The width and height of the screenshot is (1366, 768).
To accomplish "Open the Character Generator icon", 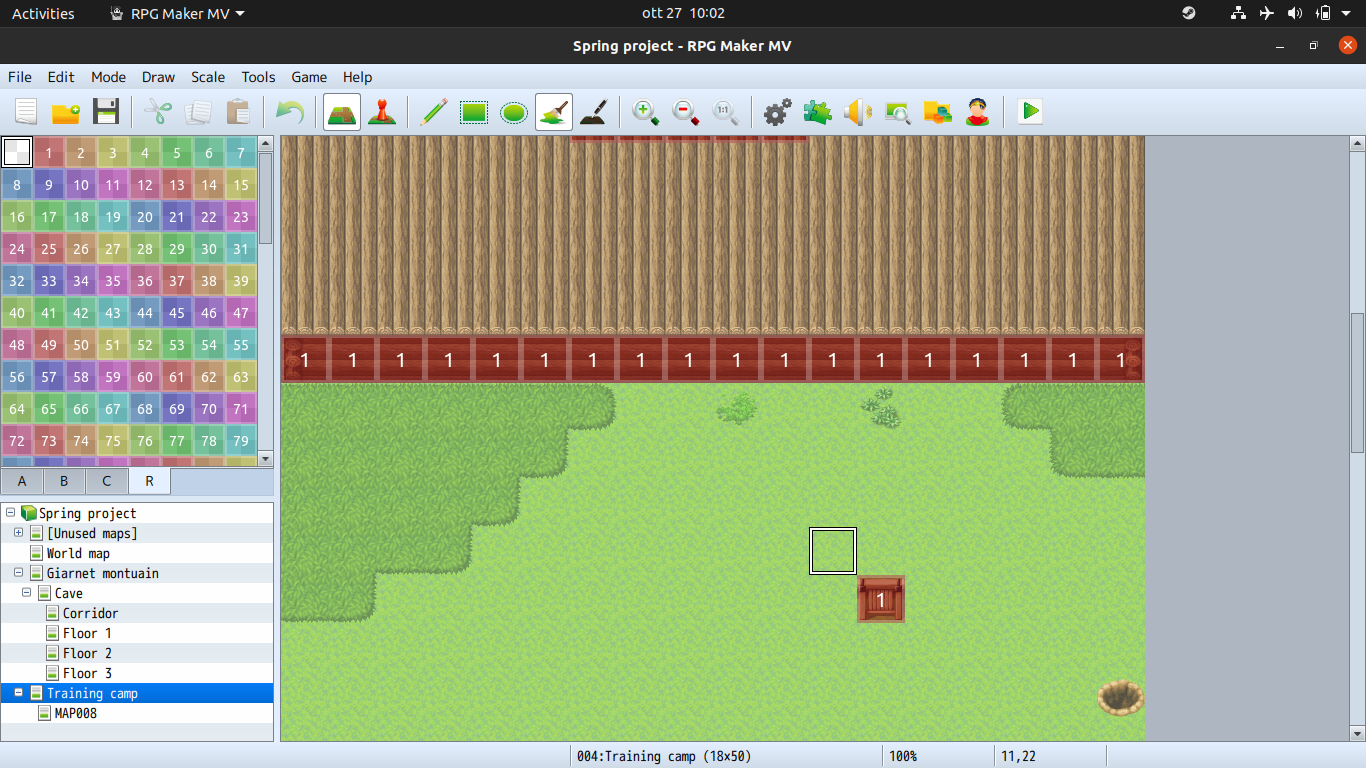I will [978, 112].
